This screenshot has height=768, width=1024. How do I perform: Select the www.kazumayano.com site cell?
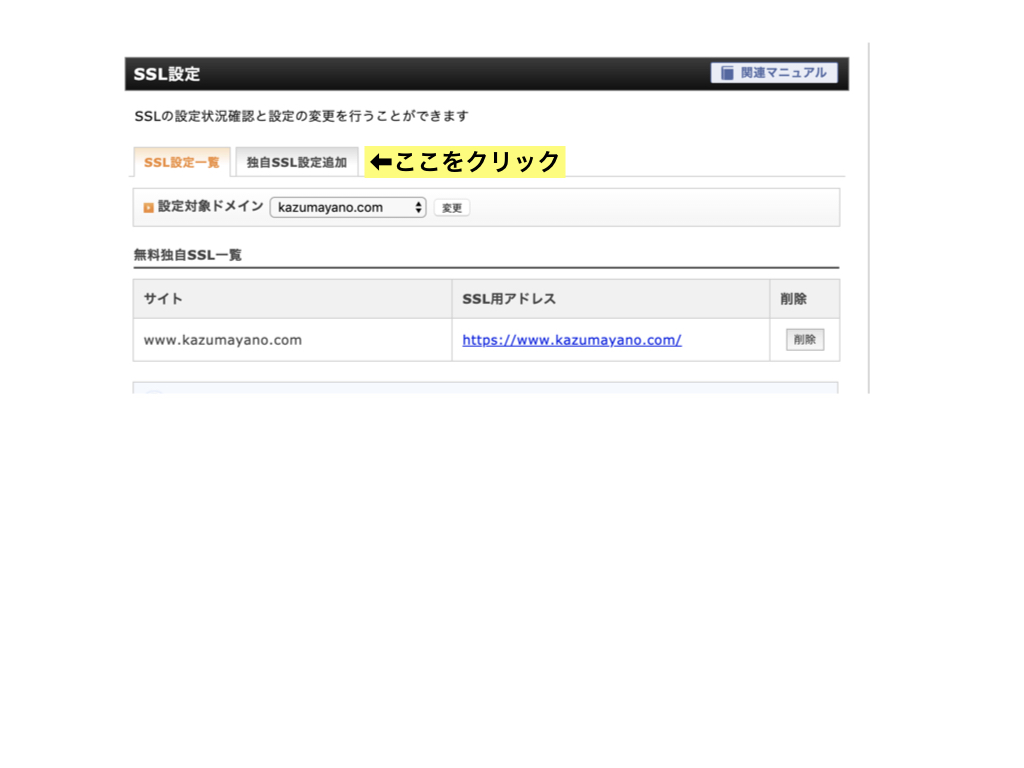point(293,340)
